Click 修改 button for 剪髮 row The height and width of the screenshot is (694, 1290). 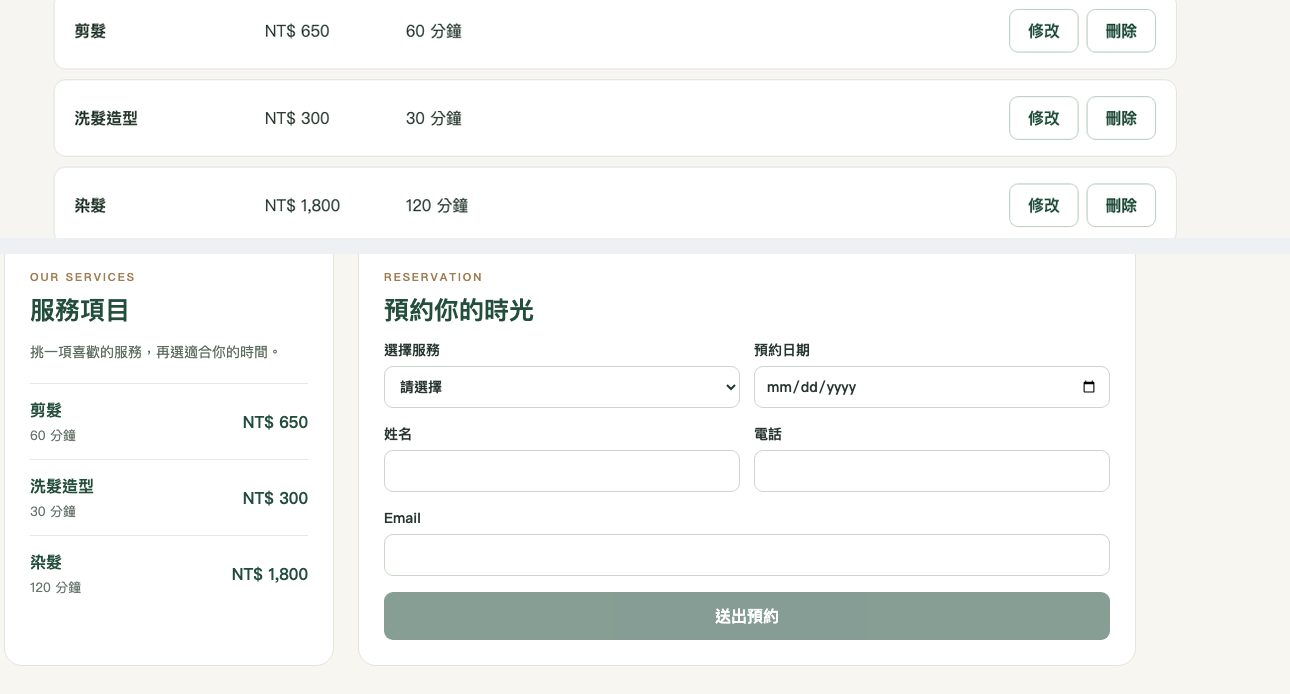point(1043,31)
